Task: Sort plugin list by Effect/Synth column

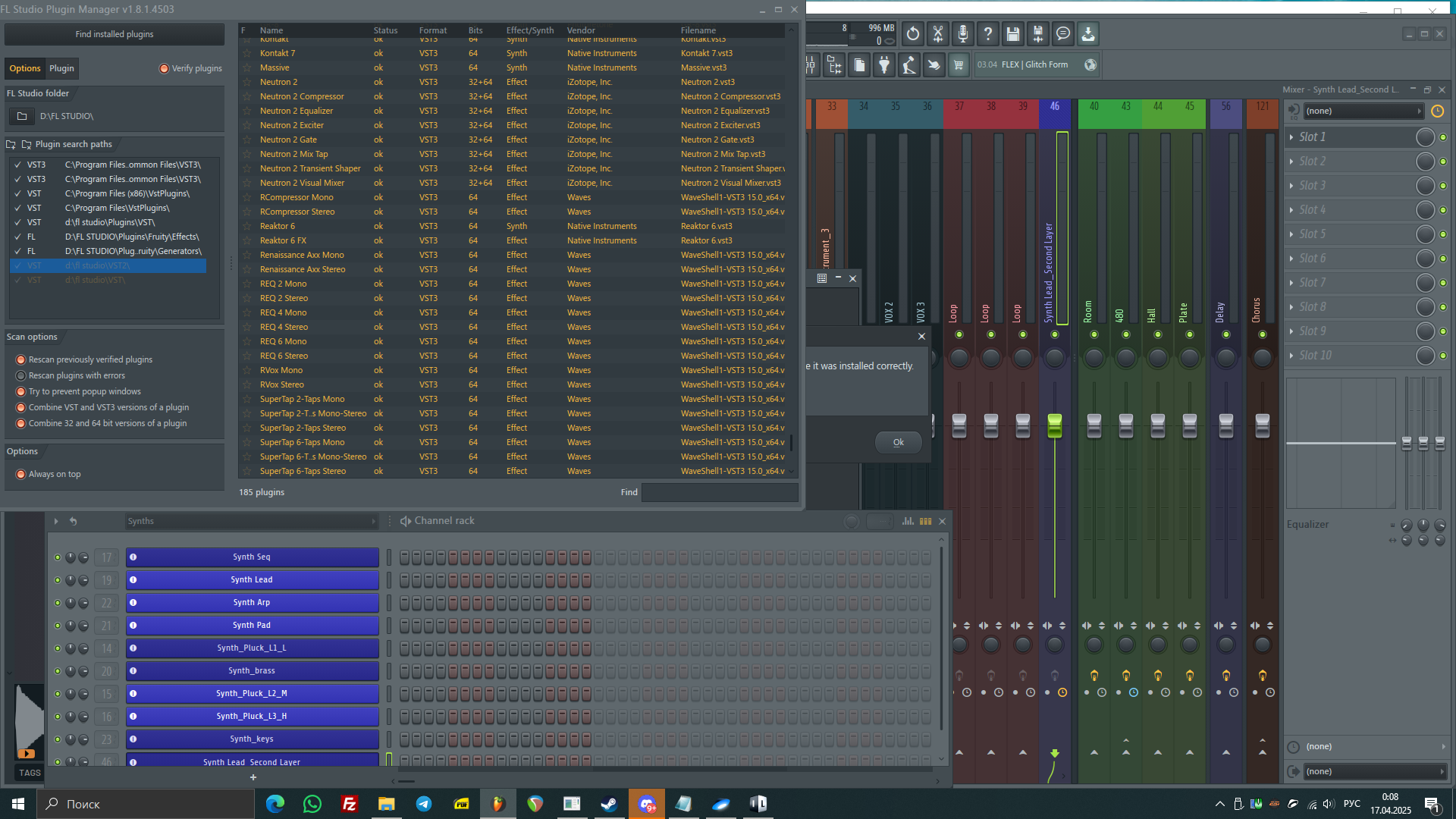Action: click(530, 30)
